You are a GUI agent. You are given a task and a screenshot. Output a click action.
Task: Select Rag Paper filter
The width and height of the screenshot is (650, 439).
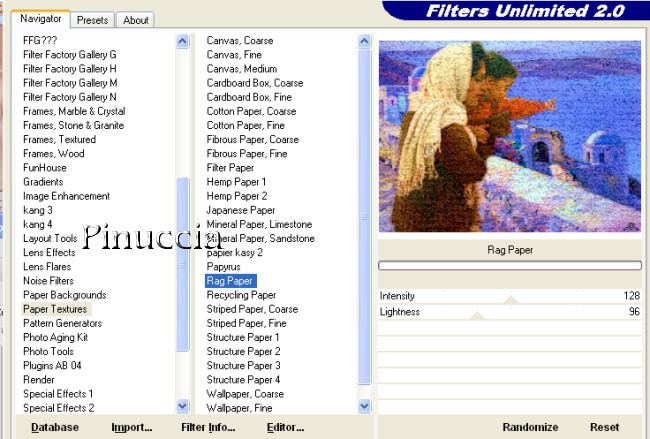click(x=230, y=281)
